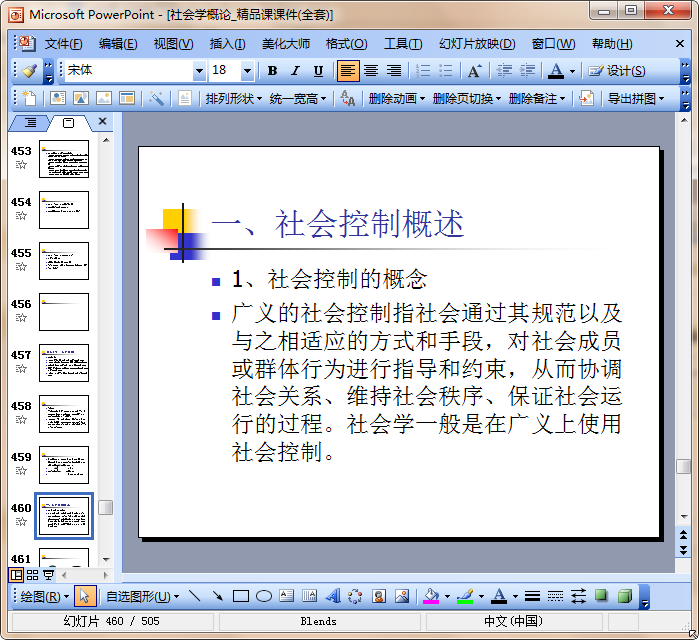The image size is (699, 640).
Task: Click the fill color paint bucket
Action: [x=431, y=596]
